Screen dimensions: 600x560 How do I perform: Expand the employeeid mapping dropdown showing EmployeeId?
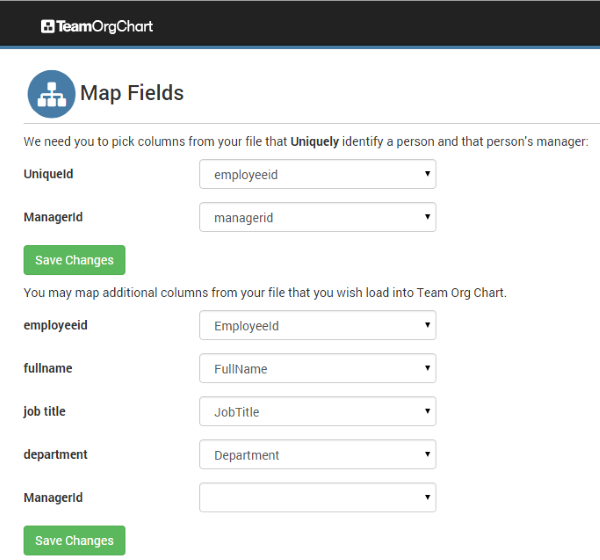pyautogui.click(x=317, y=325)
